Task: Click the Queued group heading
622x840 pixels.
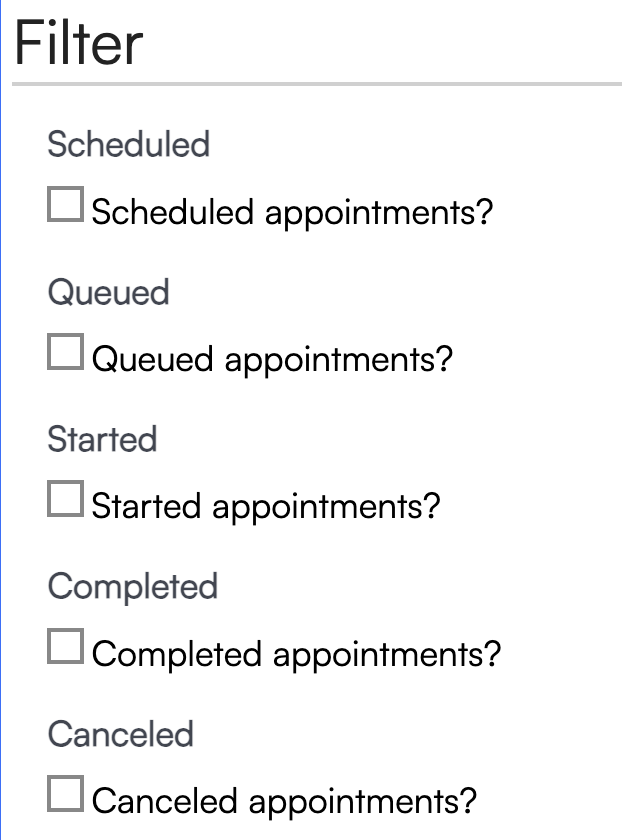Action: (109, 292)
